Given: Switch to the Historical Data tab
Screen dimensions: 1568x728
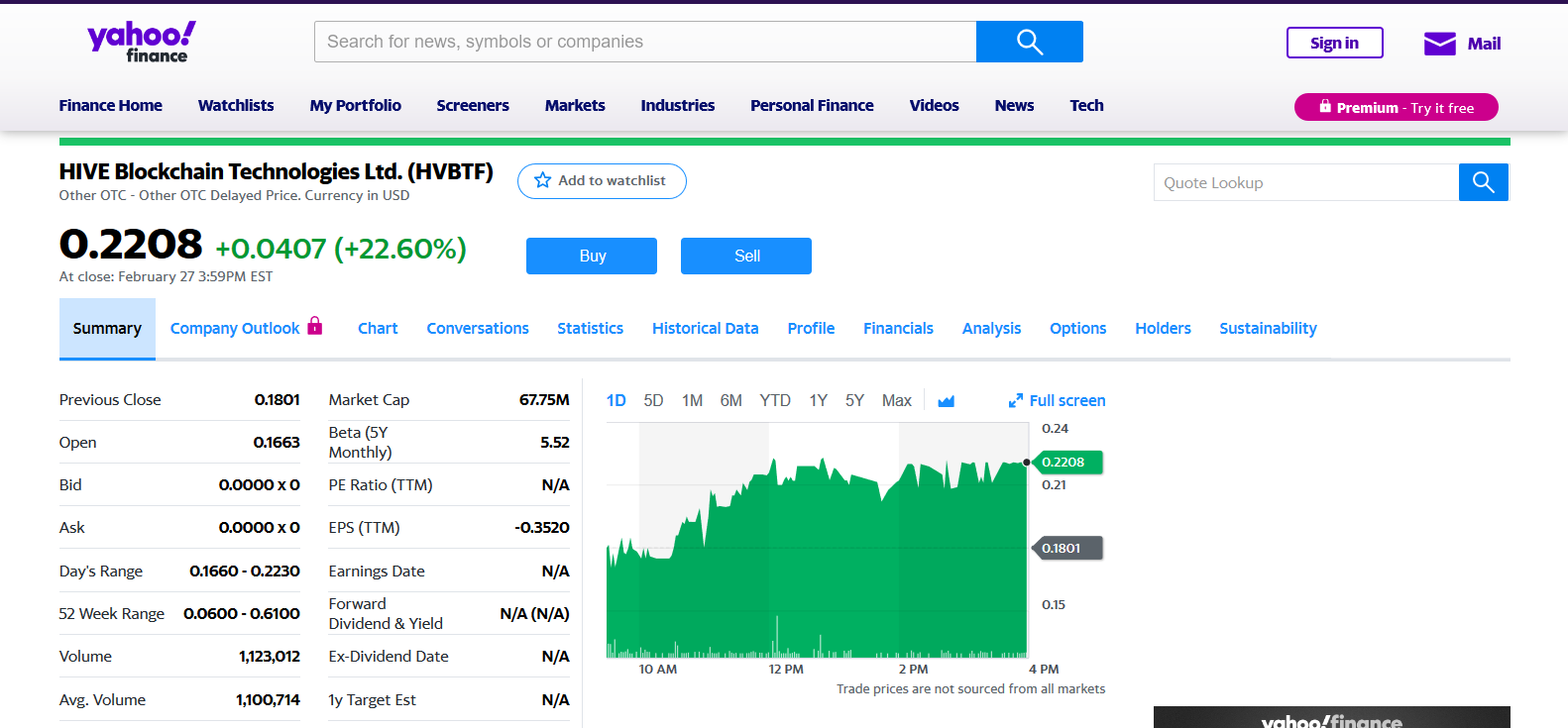Looking at the screenshot, I should (705, 328).
